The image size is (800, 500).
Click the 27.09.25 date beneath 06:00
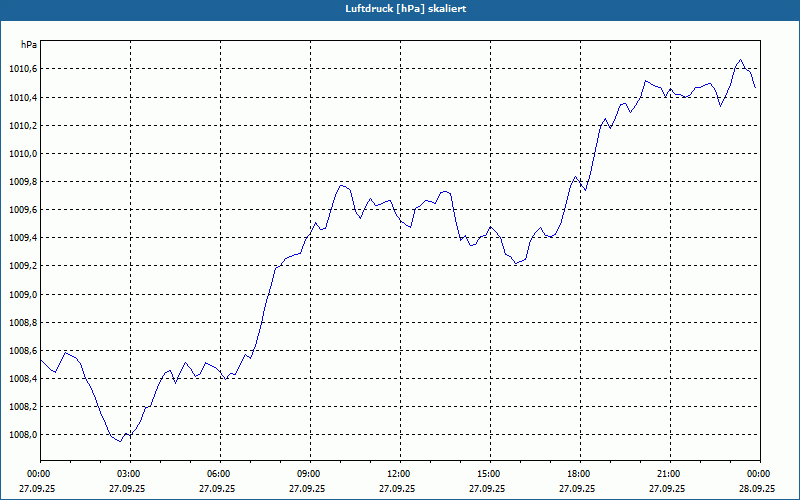pos(217,488)
